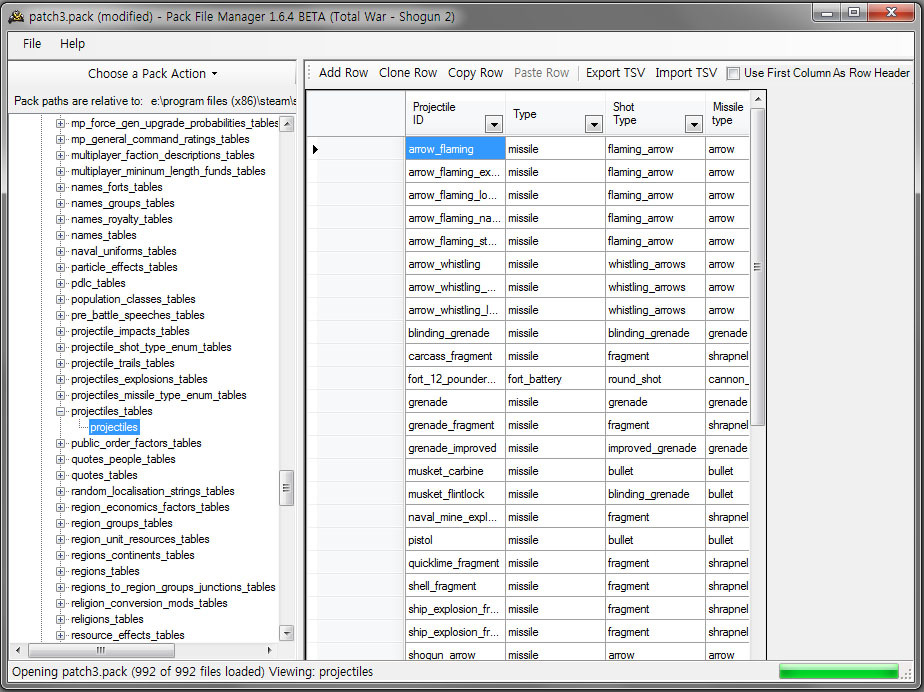The width and height of the screenshot is (924, 692).
Task: Open the Shot Type column filter dropdown
Action: (693, 124)
